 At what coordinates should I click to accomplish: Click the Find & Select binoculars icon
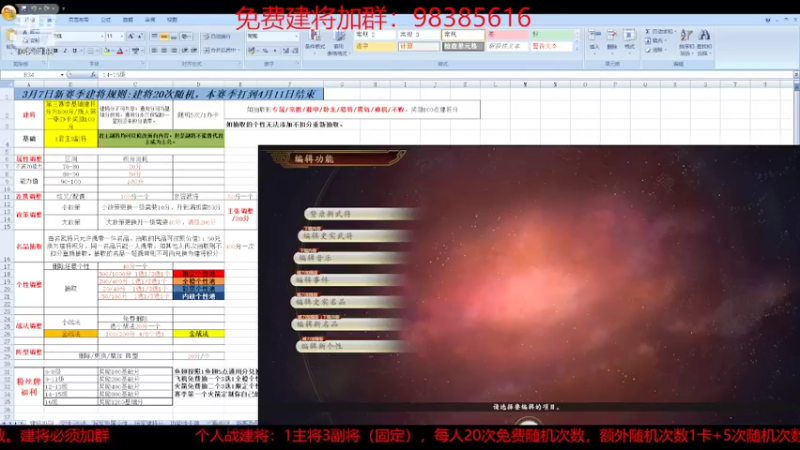[x=705, y=36]
